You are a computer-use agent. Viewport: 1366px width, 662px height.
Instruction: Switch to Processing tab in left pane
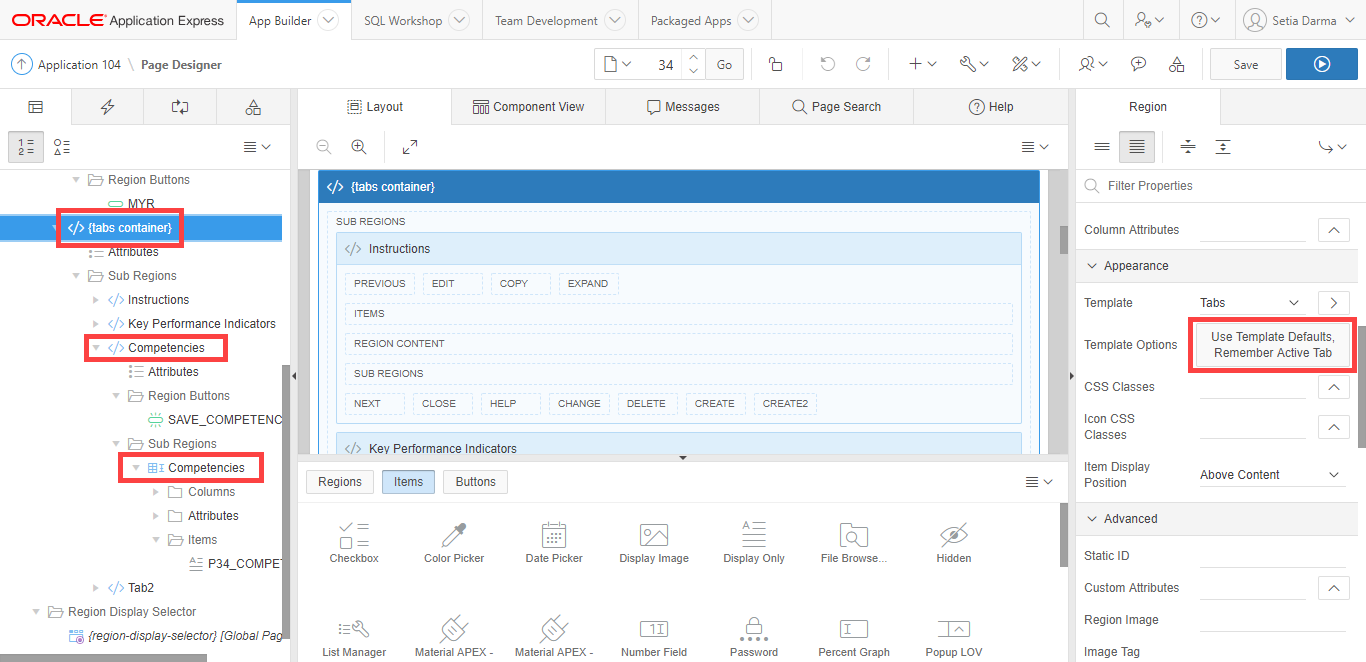[180, 107]
